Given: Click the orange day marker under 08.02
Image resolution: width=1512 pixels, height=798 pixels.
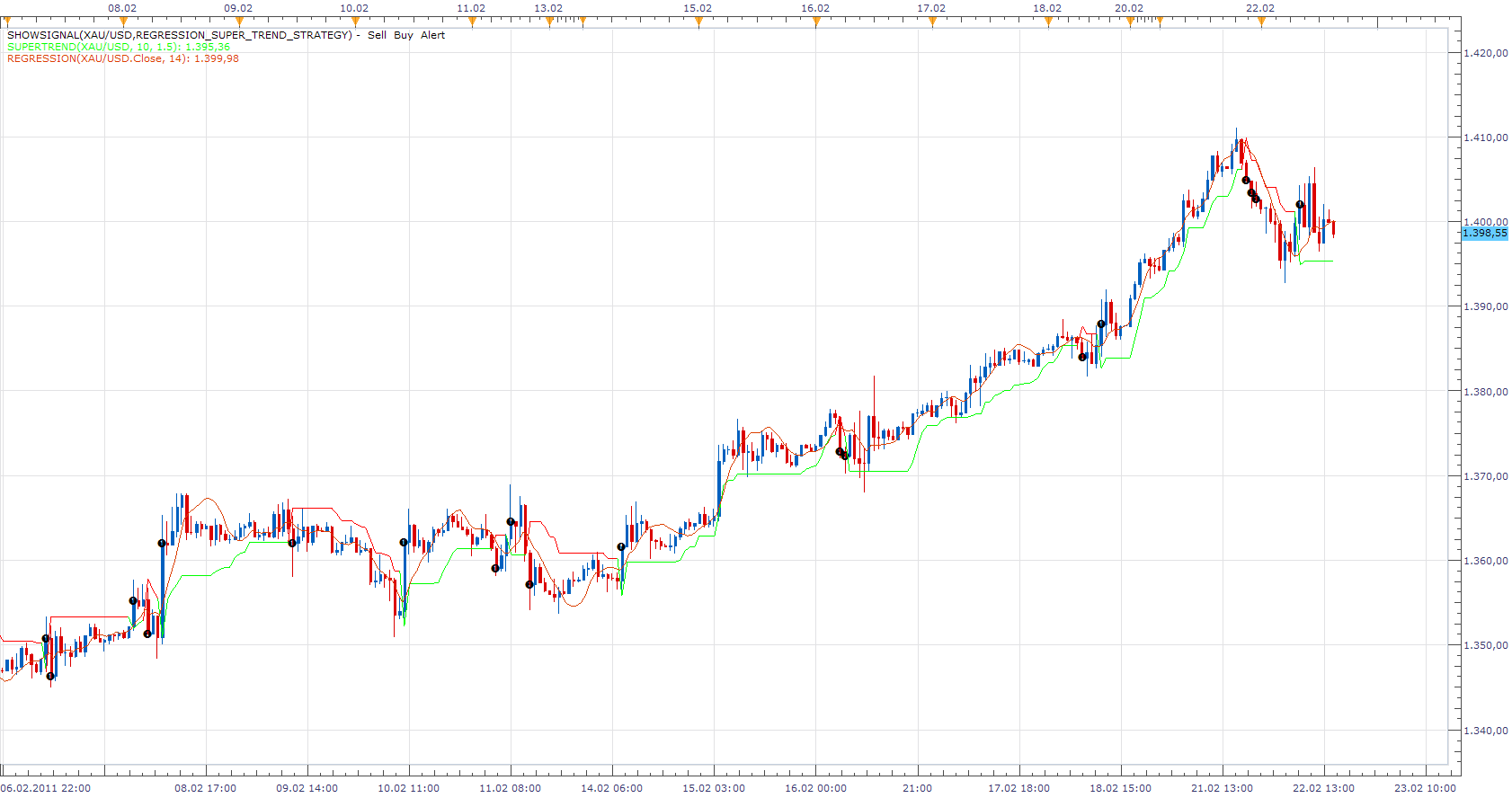Looking at the screenshot, I should tap(123, 22).
